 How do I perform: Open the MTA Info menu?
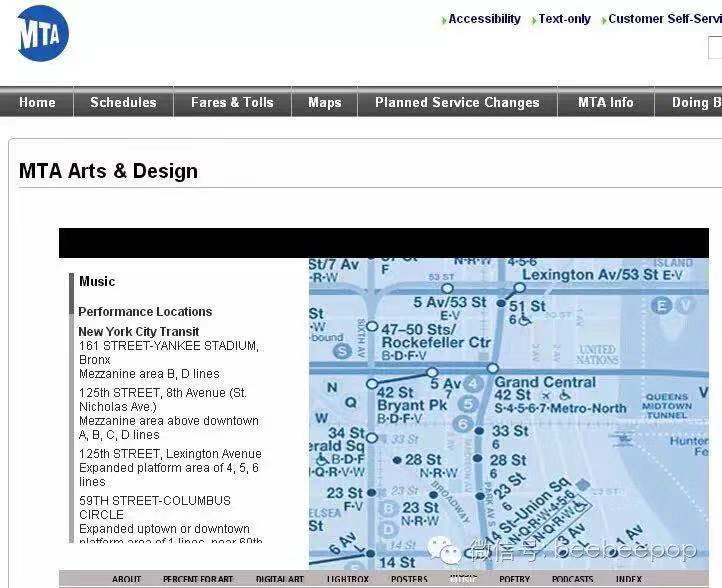[606, 102]
